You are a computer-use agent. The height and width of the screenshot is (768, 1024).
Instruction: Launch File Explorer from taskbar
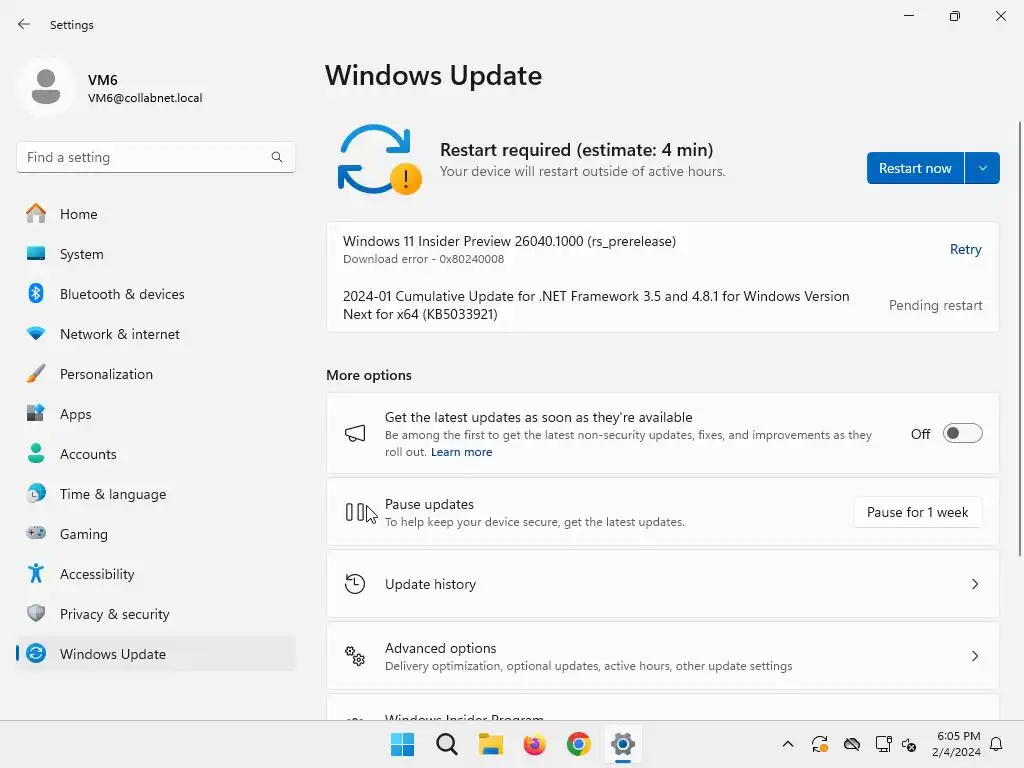click(x=490, y=744)
